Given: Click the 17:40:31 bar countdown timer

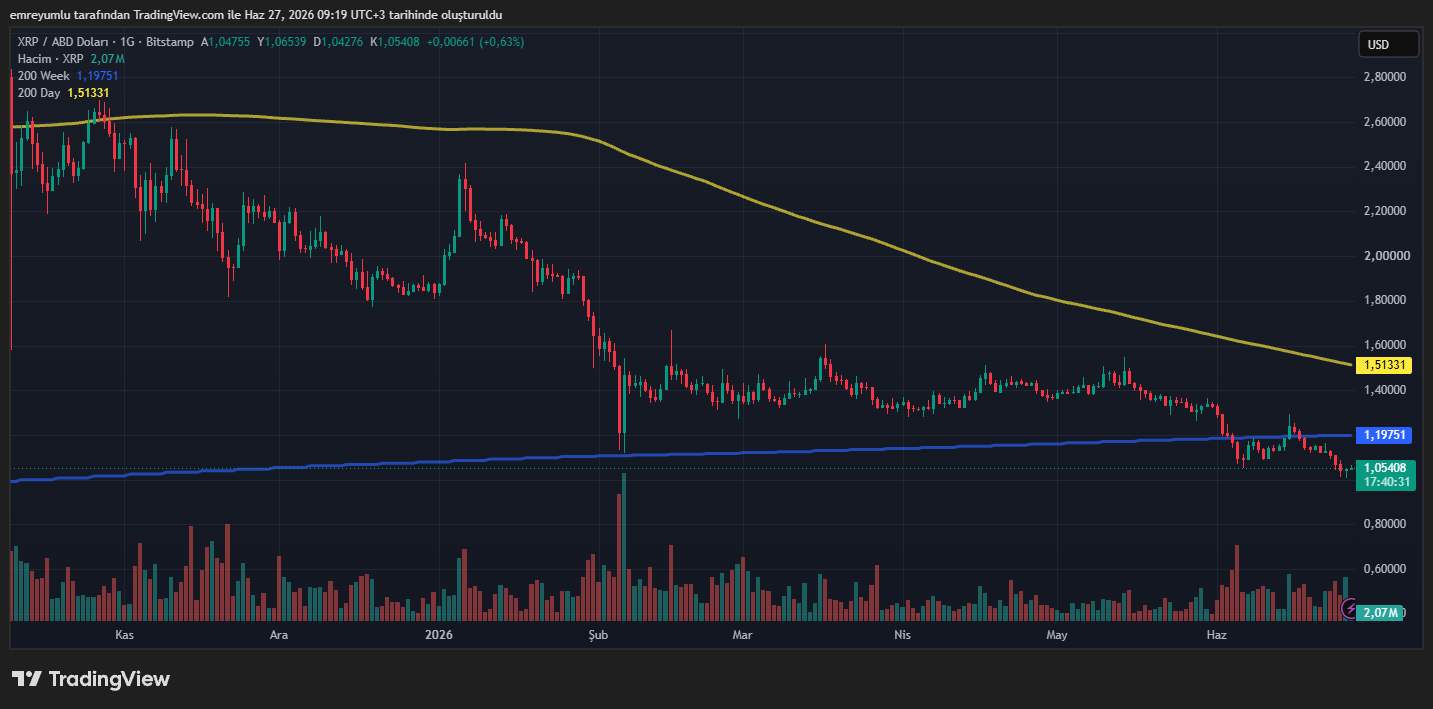Looking at the screenshot, I should [x=1385, y=482].
